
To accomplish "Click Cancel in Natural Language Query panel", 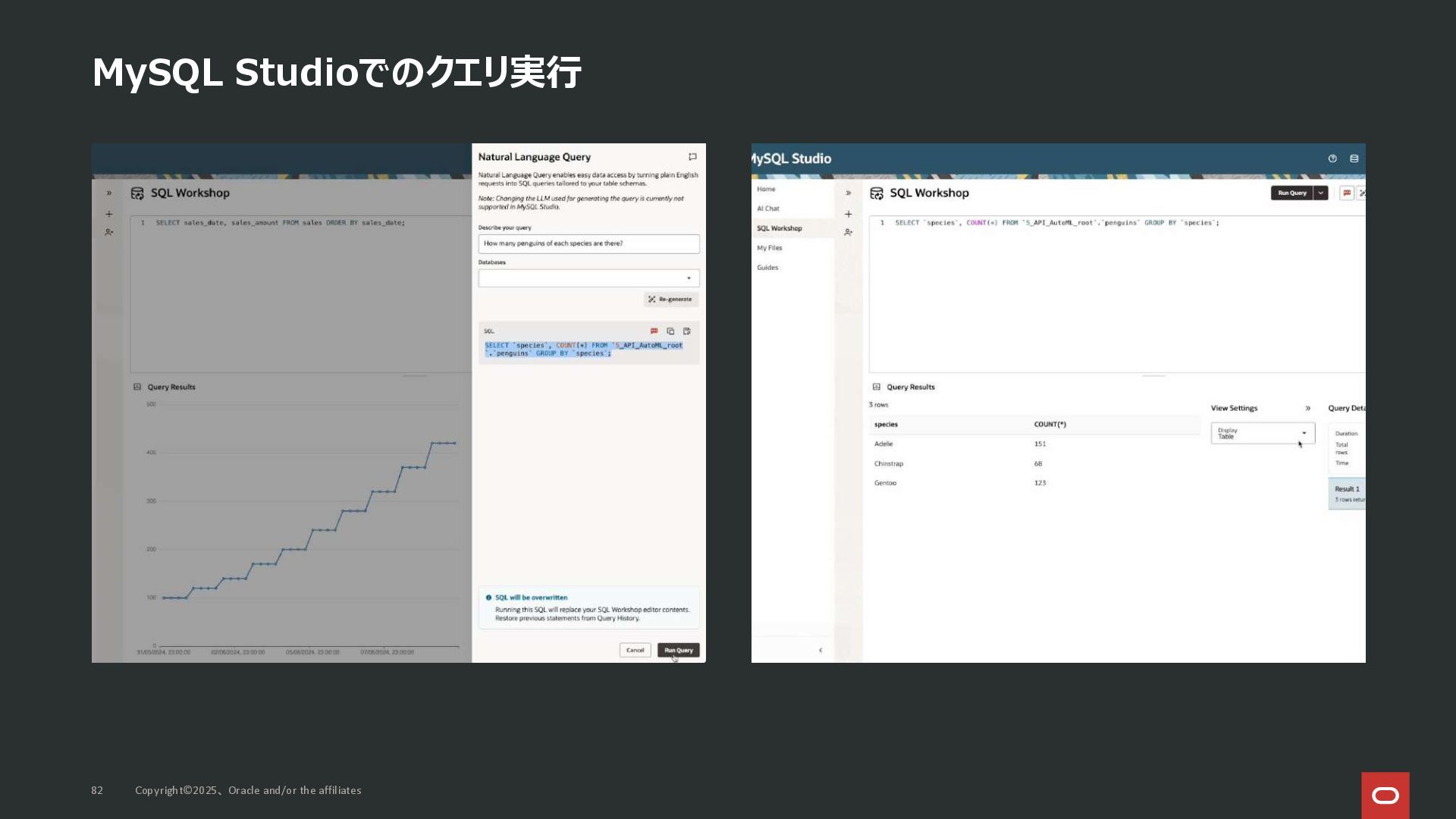I will [x=635, y=650].
